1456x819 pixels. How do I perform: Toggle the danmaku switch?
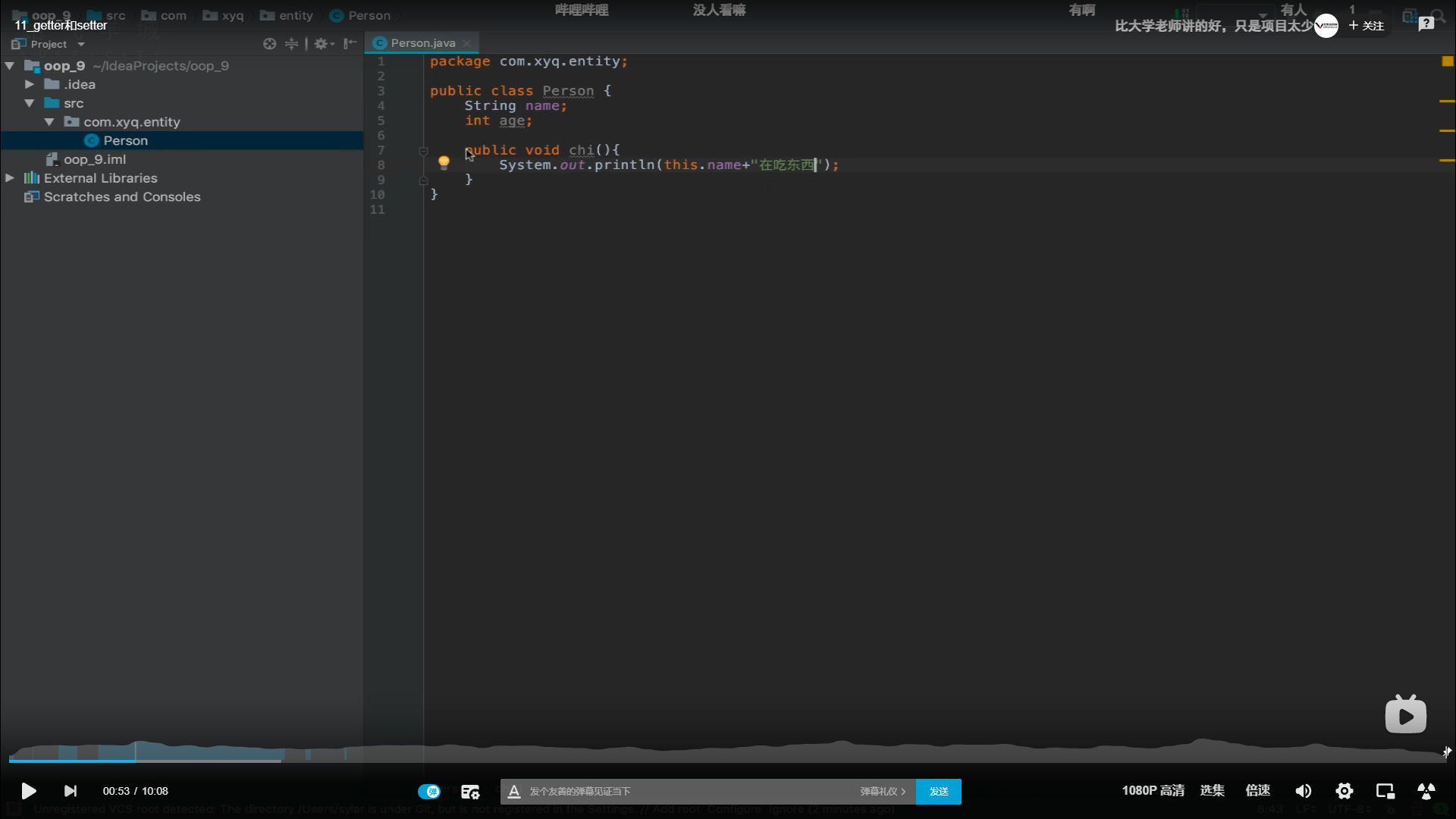click(429, 791)
